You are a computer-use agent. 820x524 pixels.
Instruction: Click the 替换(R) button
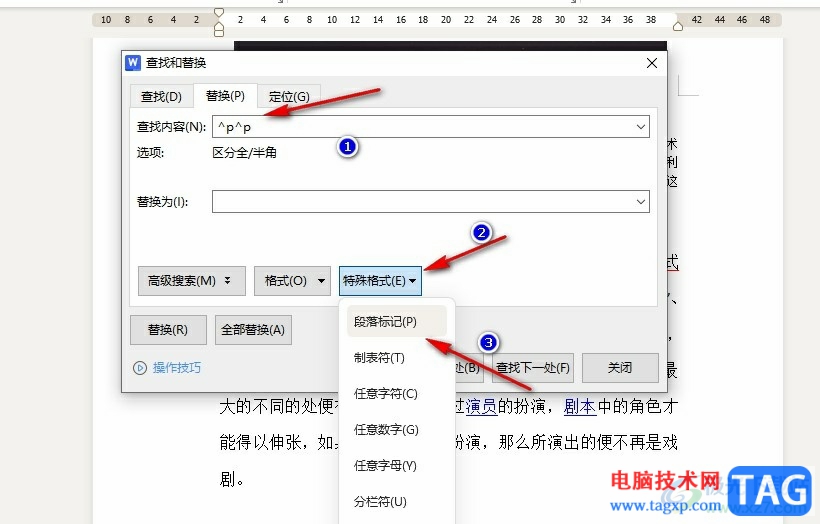168,330
